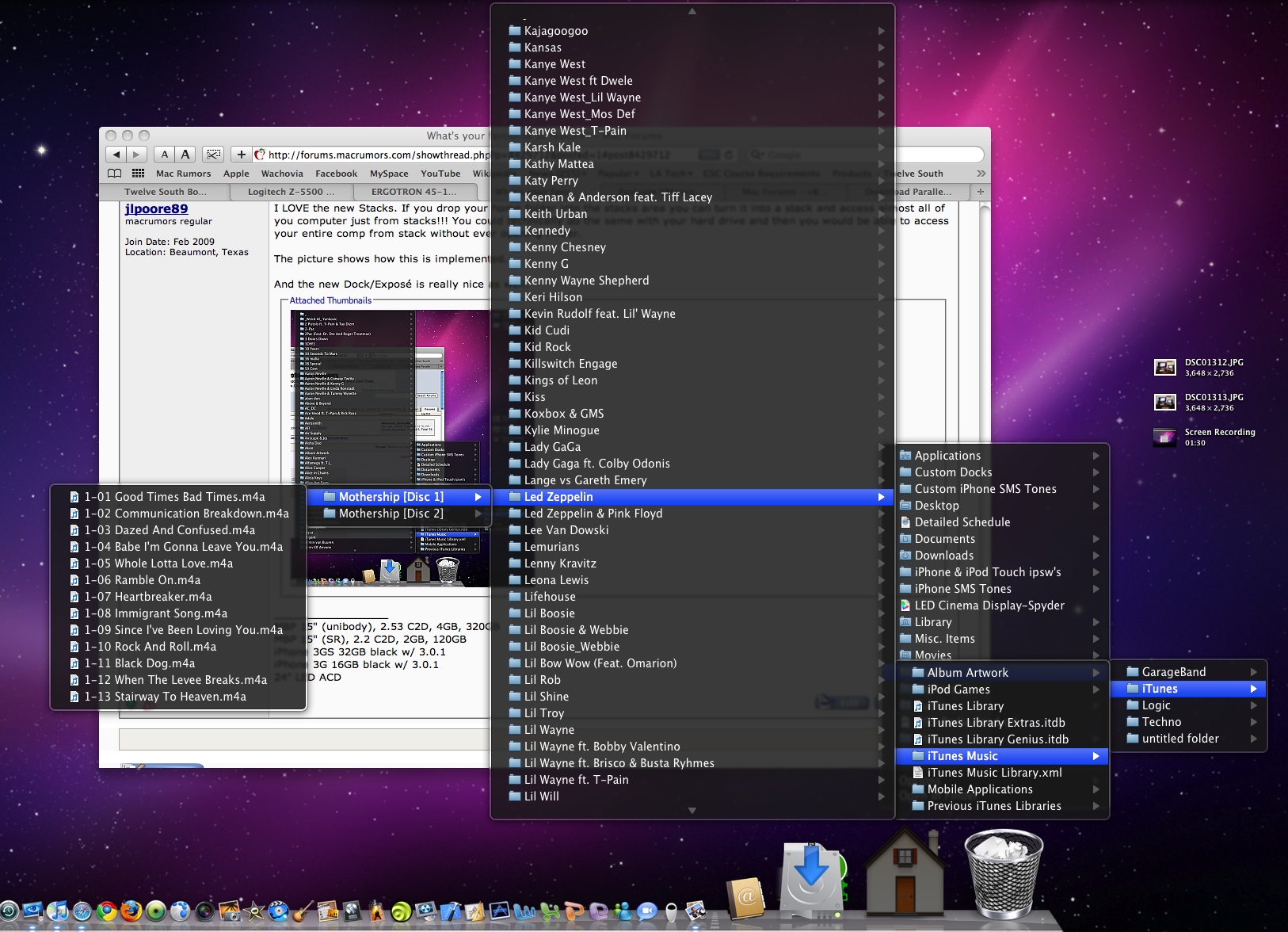Expand the Led Zeppelin folder arrow
1288x932 pixels.
tap(881, 497)
